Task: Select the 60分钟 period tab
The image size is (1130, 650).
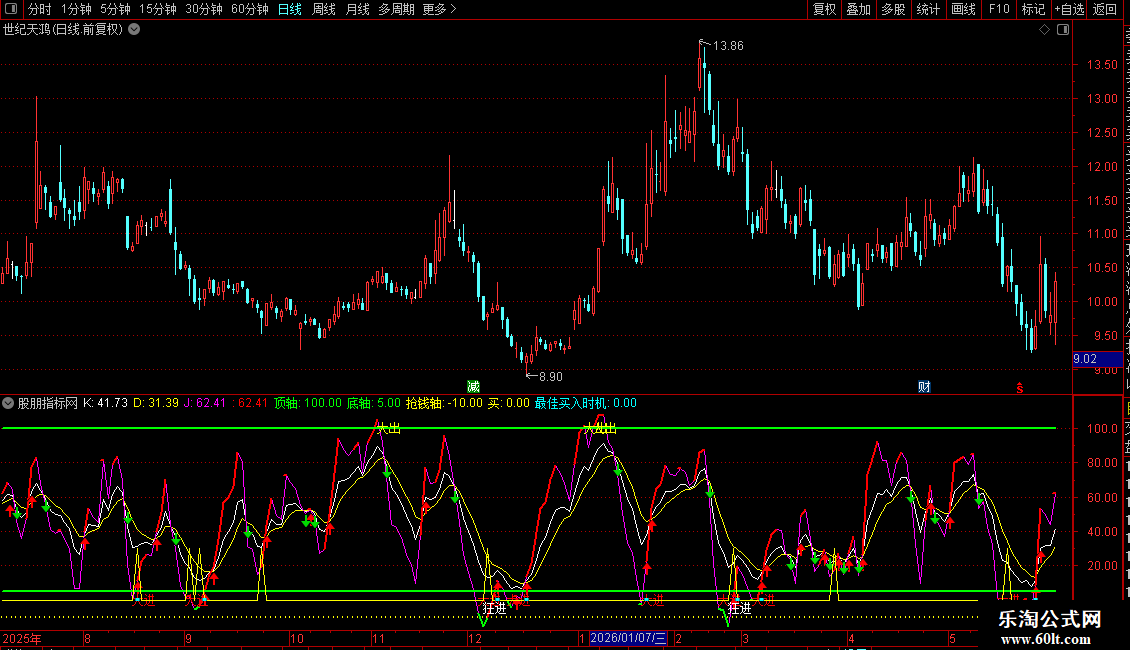Action: (x=250, y=9)
